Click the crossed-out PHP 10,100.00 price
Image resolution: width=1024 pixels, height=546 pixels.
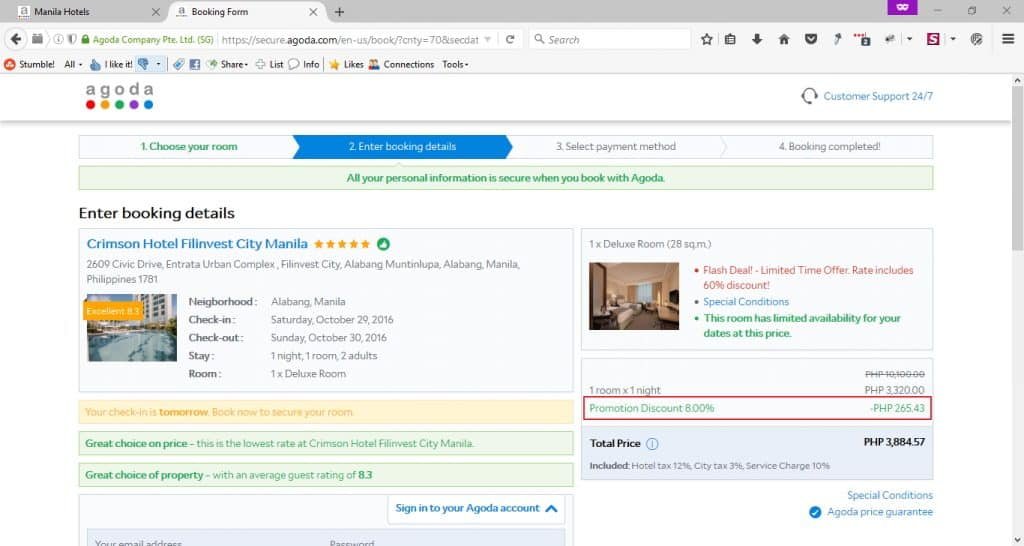[895, 374]
